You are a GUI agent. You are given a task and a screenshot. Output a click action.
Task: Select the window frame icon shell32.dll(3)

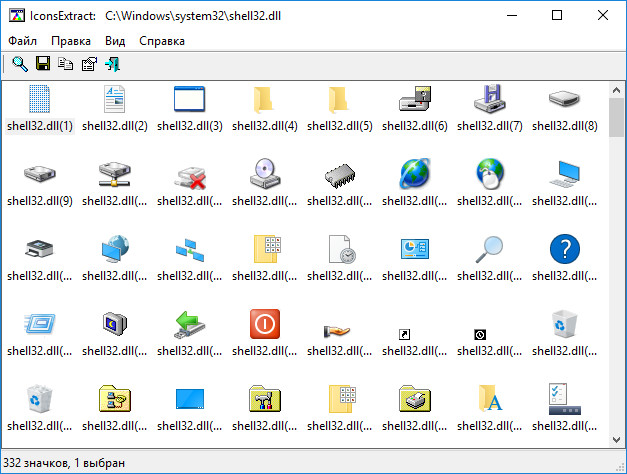[190, 99]
